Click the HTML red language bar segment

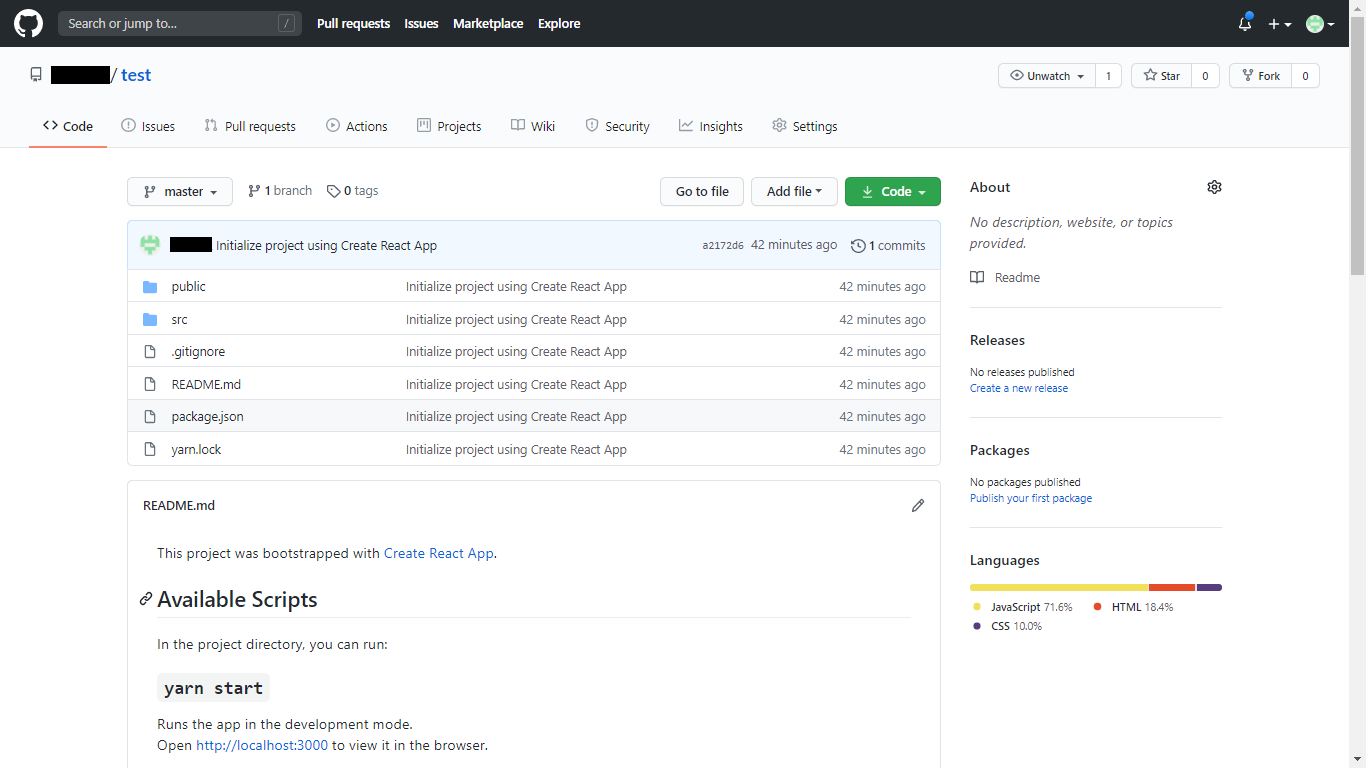1172,588
